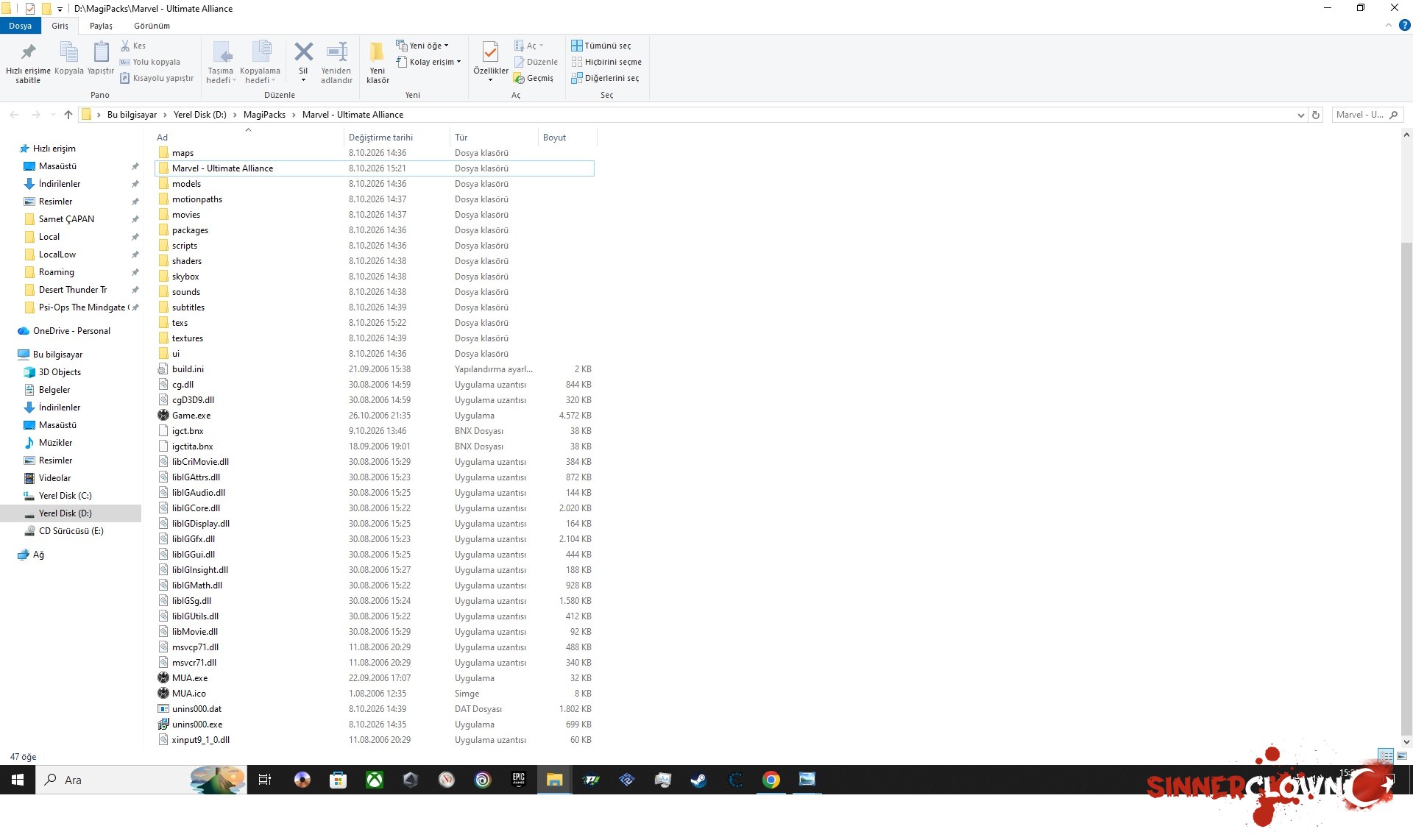Viewport: 1413px width, 840px height.
Task: Click the Yapıştır paste icon
Action: pyautogui.click(x=101, y=53)
